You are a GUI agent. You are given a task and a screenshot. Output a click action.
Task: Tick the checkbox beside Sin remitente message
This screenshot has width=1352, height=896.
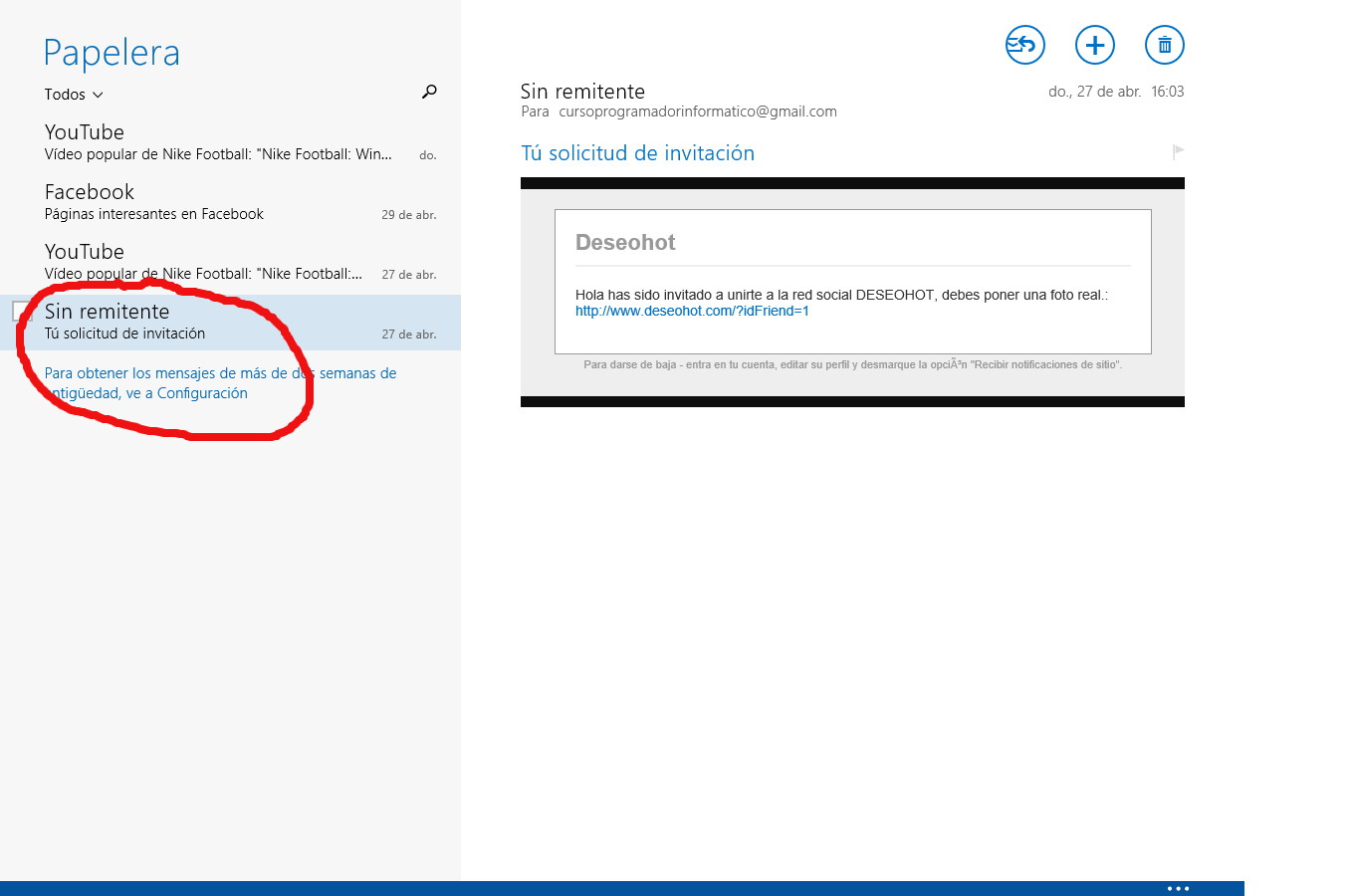(22, 311)
